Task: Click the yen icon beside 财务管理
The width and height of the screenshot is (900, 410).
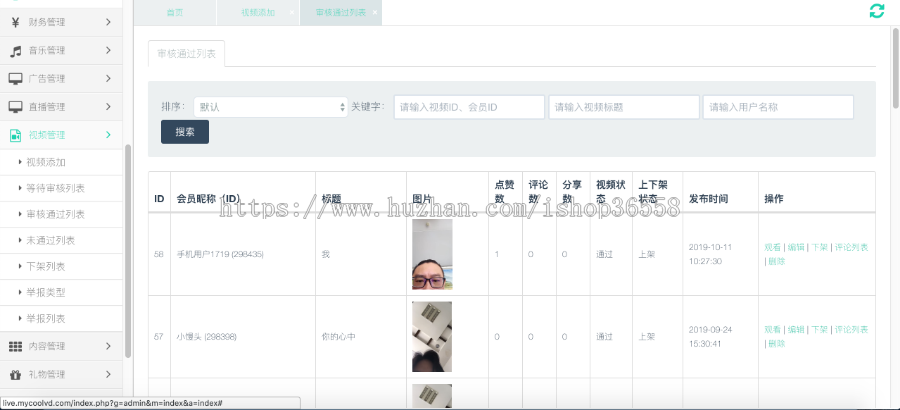Action: [15, 22]
